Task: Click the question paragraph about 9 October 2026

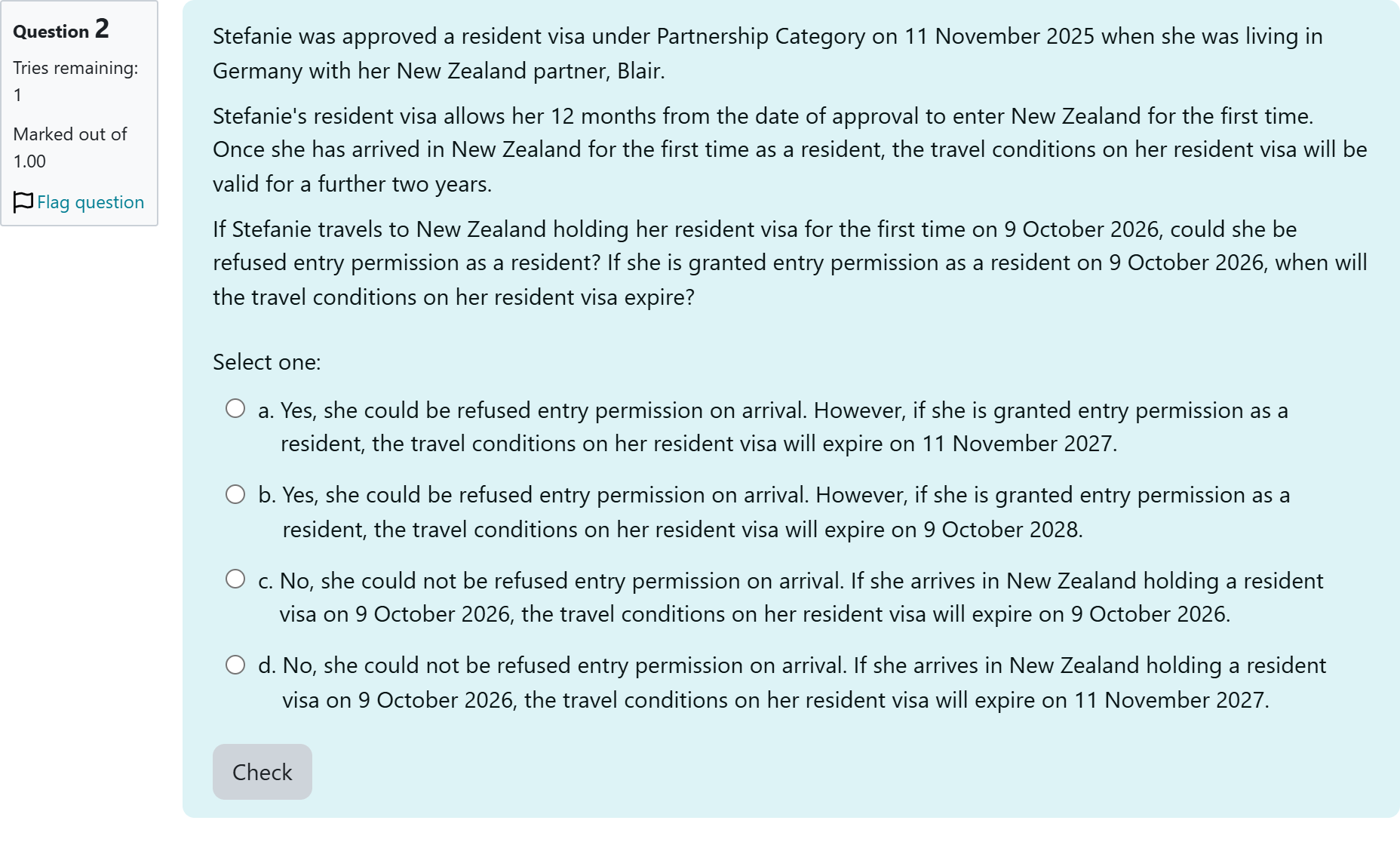Action: (x=790, y=263)
